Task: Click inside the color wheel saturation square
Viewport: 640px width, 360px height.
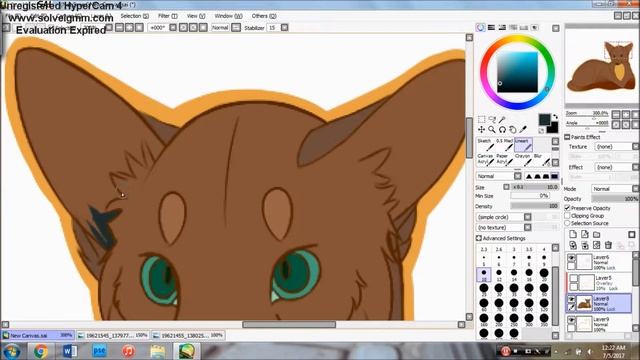Action: coord(517,72)
